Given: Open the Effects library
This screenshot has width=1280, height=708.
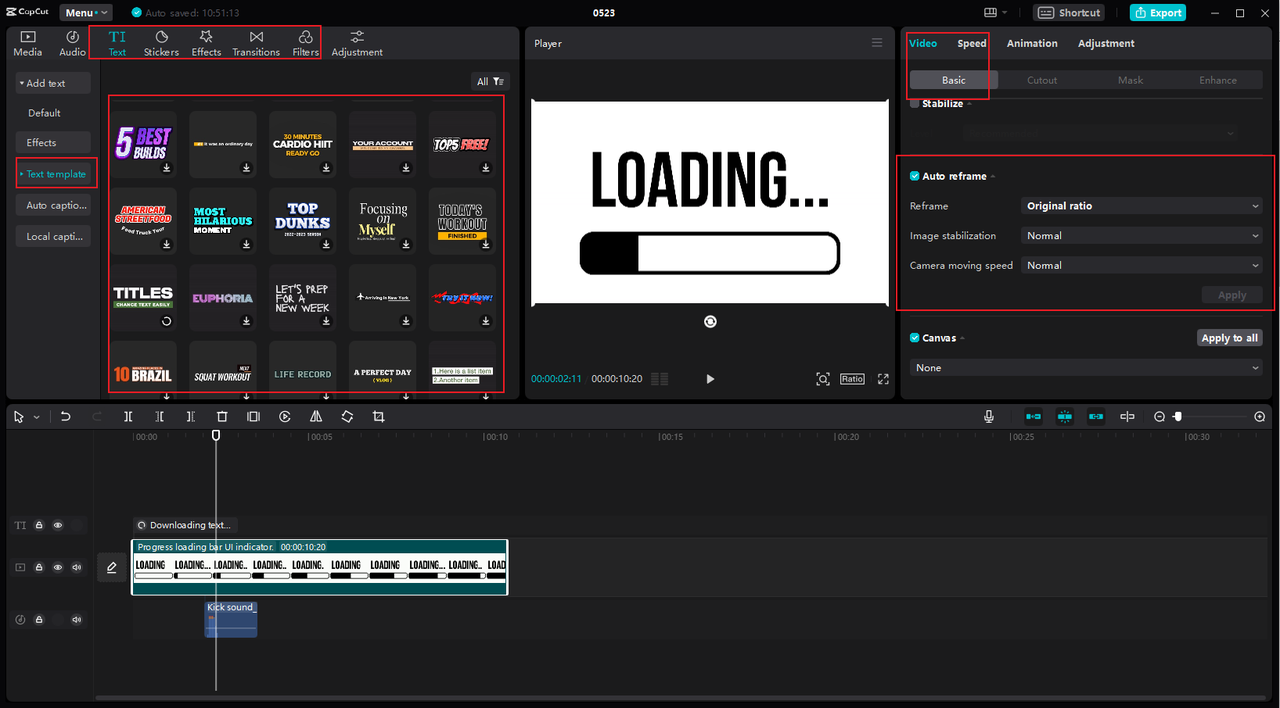Looking at the screenshot, I should tap(206, 43).
